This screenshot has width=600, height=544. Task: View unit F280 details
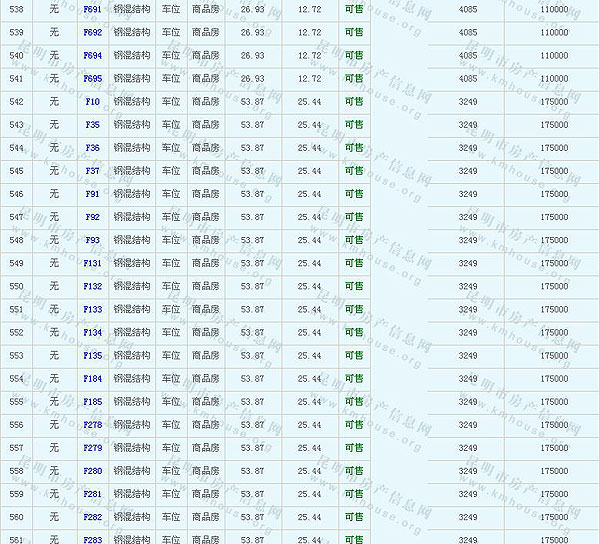coord(92,471)
